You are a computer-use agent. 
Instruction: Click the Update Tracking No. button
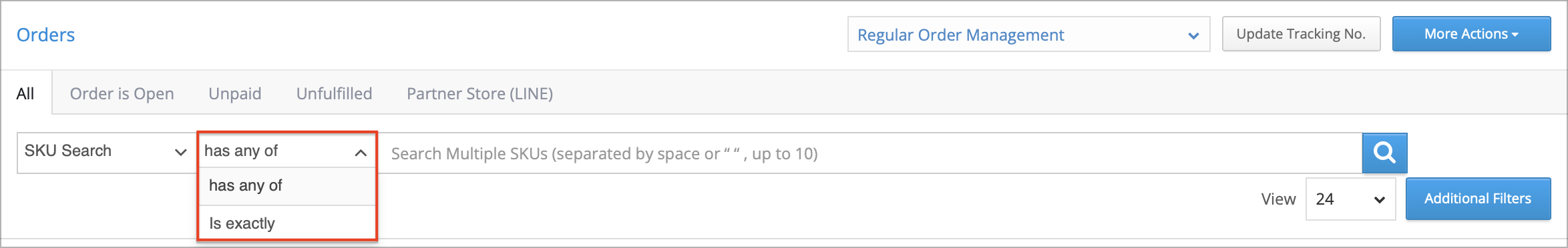pyautogui.click(x=1301, y=34)
